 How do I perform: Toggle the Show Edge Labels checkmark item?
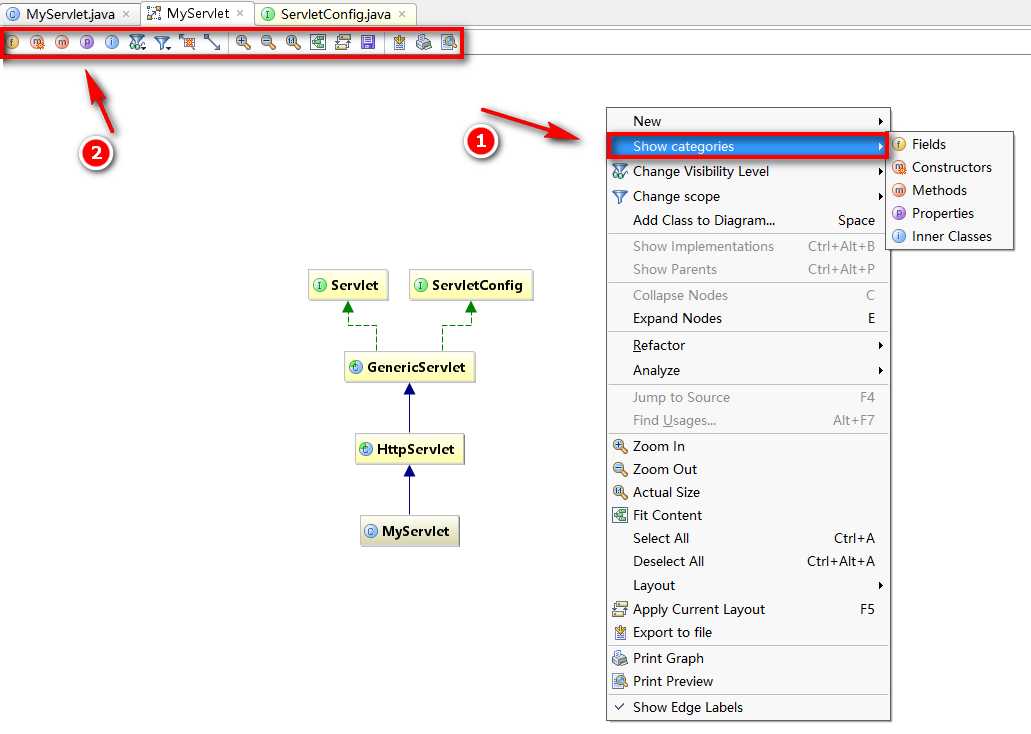pyautogui.click(x=748, y=707)
